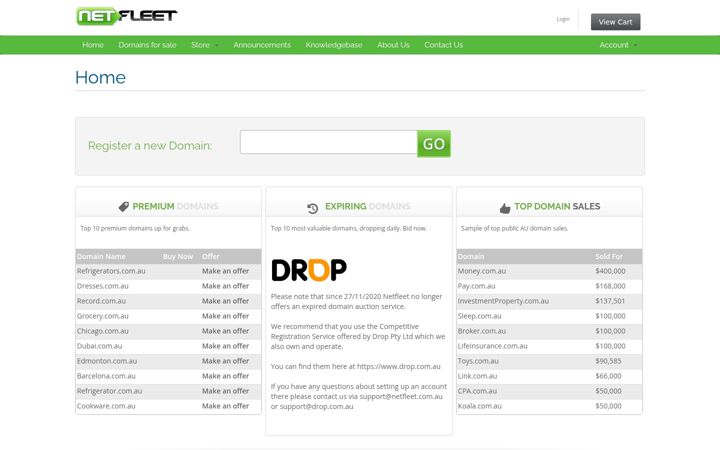Go to the Home menu item
The width and height of the screenshot is (720, 450).
click(x=93, y=45)
